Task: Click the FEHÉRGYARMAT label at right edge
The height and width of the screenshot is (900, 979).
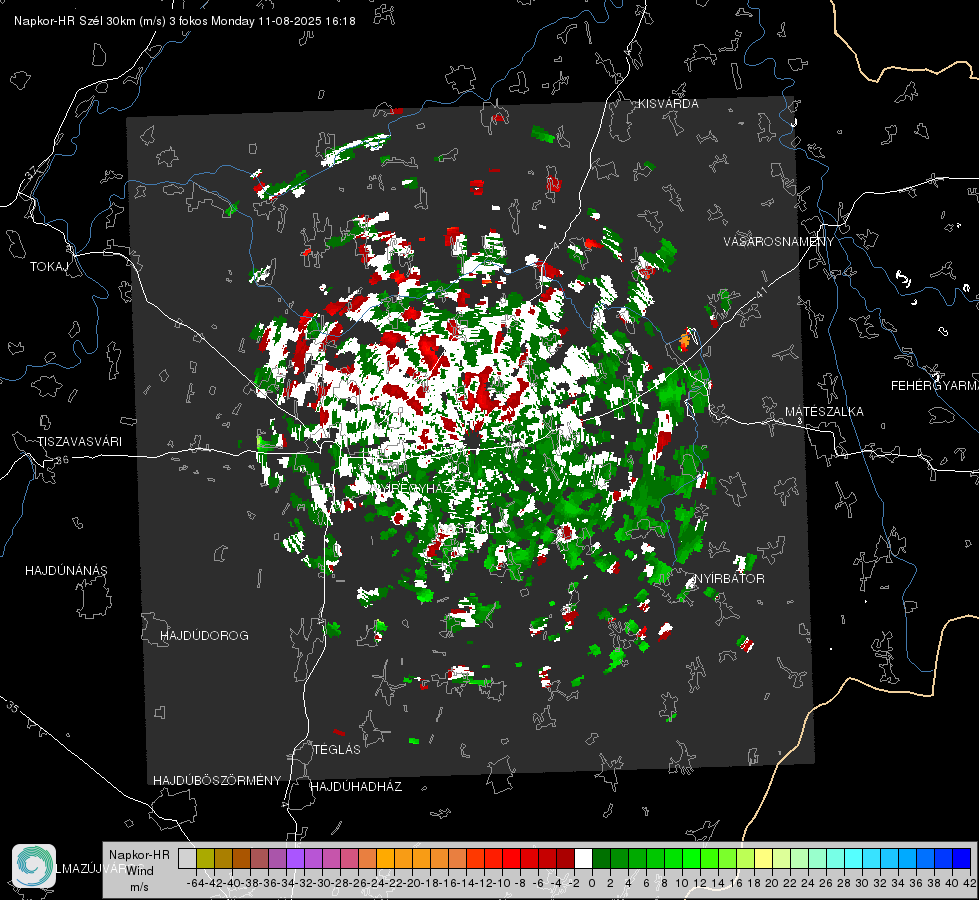Action: click(x=935, y=386)
